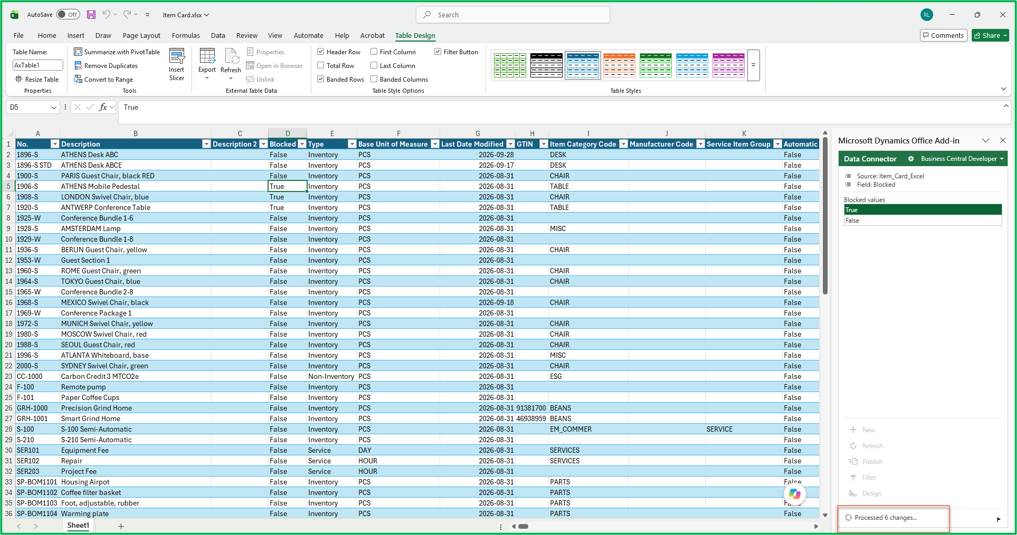This screenshot has height=535, width=1017.
Task: Collapse the ribbon with chevron
Action: click(x=1003, y=89)
